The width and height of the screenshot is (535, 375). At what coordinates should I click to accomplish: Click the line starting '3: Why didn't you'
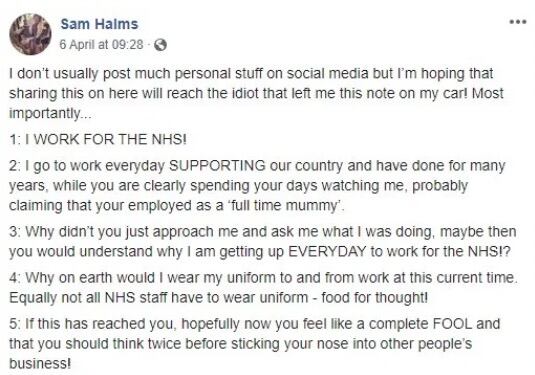pos(263,232)
